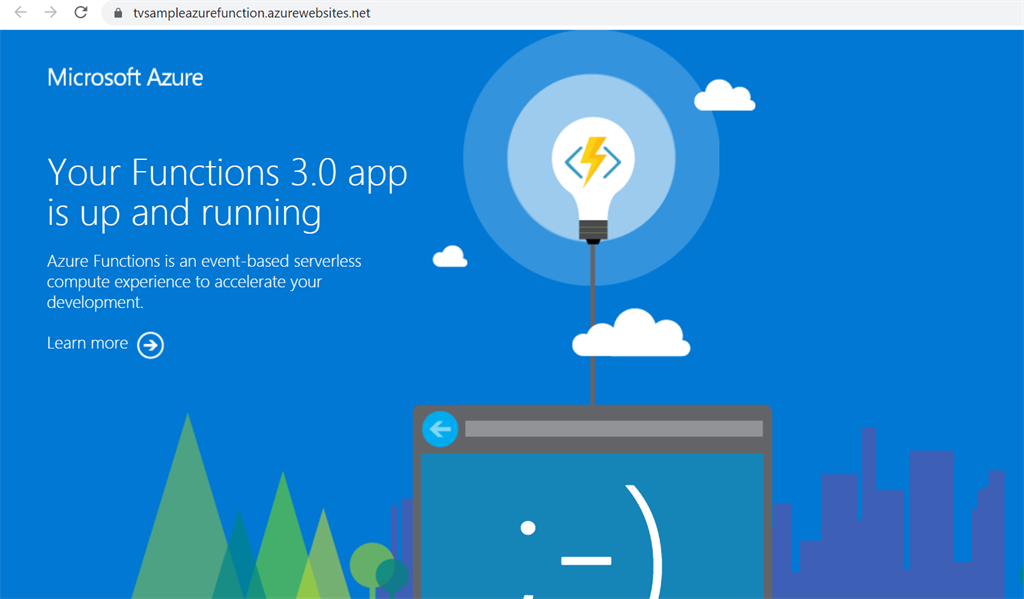The width and height of the screenshot is (1024, 599).
Task: Click the headline about Functions 3.0
Action: [x=226, y=193]
